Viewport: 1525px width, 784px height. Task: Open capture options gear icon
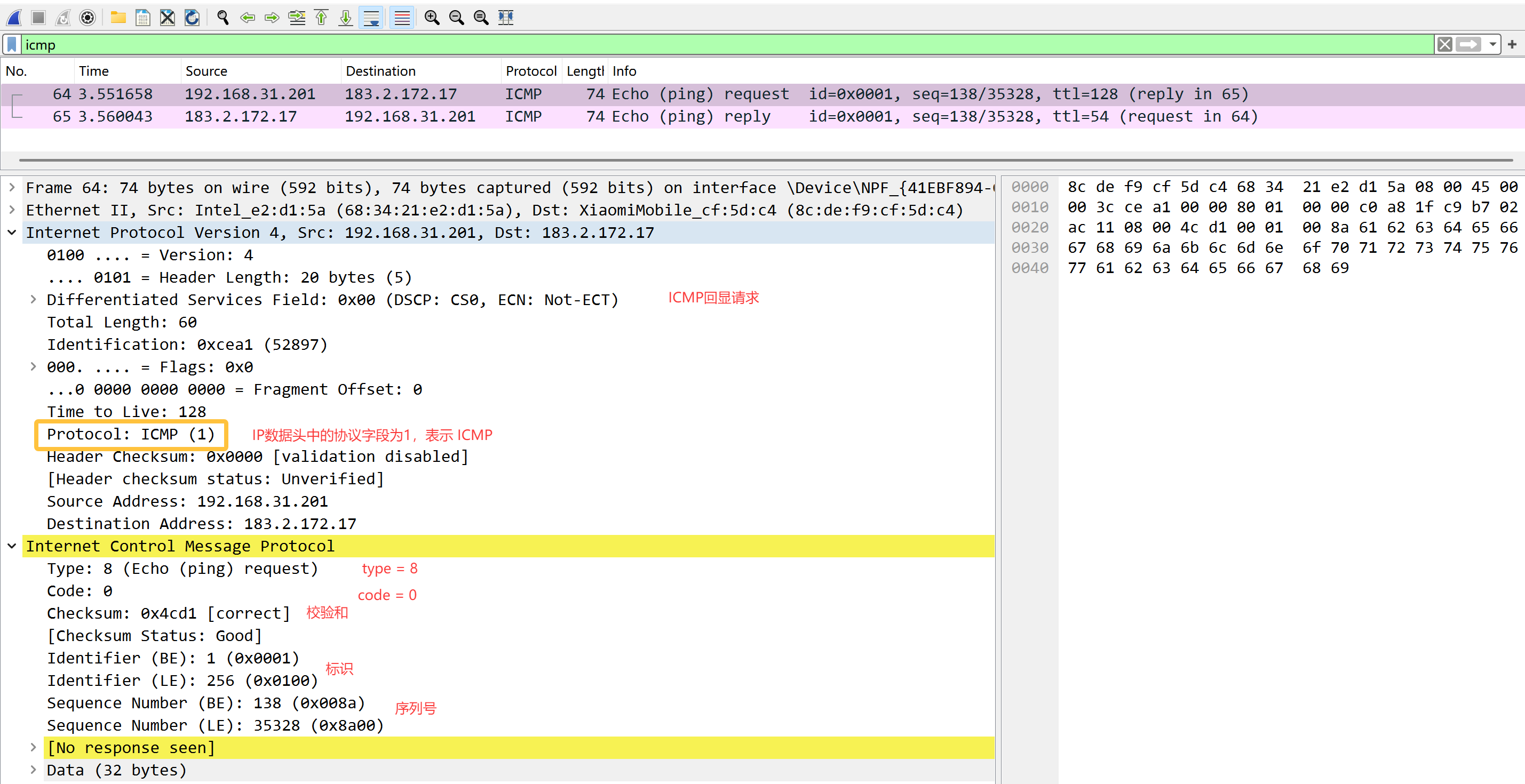(x=87, y=18)
